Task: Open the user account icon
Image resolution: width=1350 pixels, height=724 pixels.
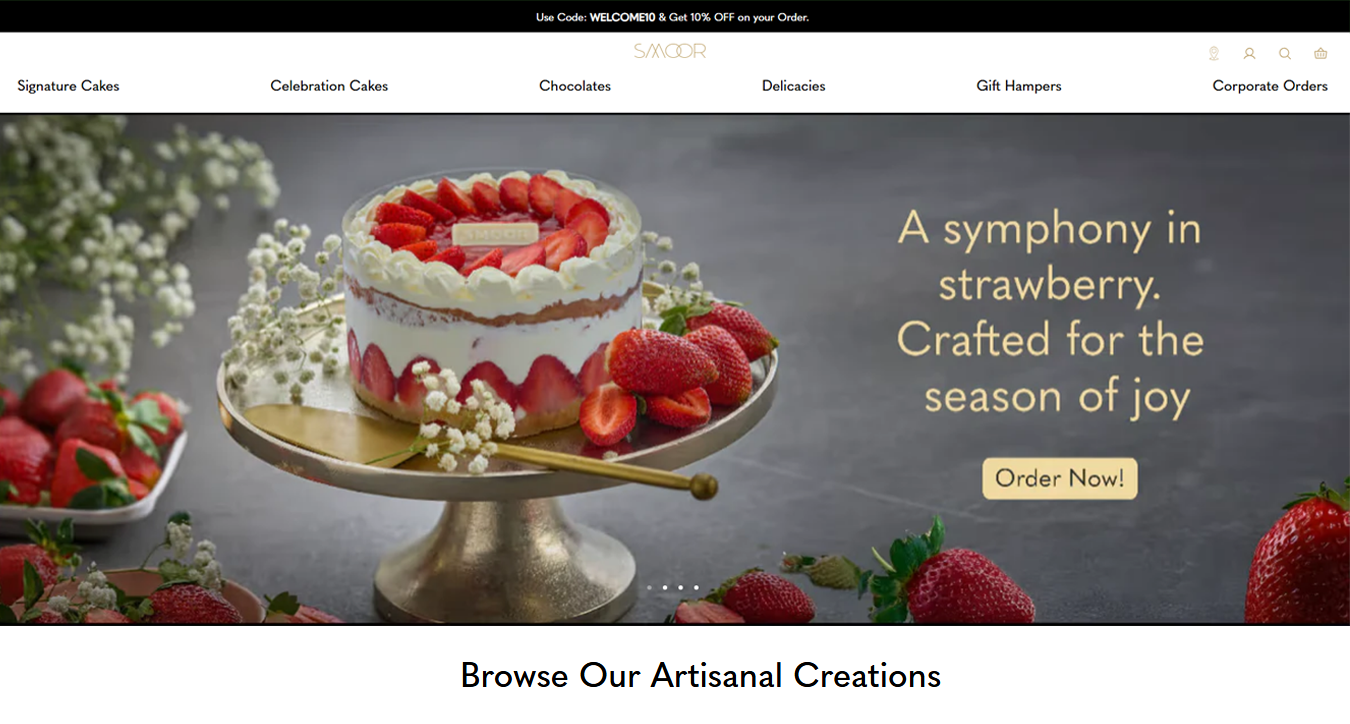Action: point(1249,54)
